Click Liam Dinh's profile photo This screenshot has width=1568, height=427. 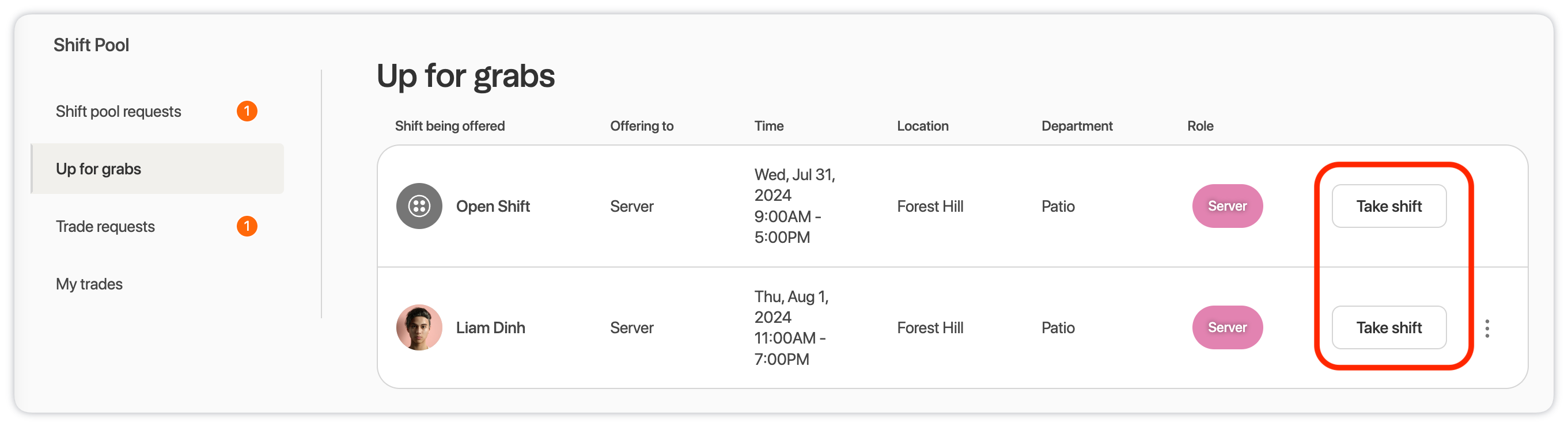click(x=419, y=327)
